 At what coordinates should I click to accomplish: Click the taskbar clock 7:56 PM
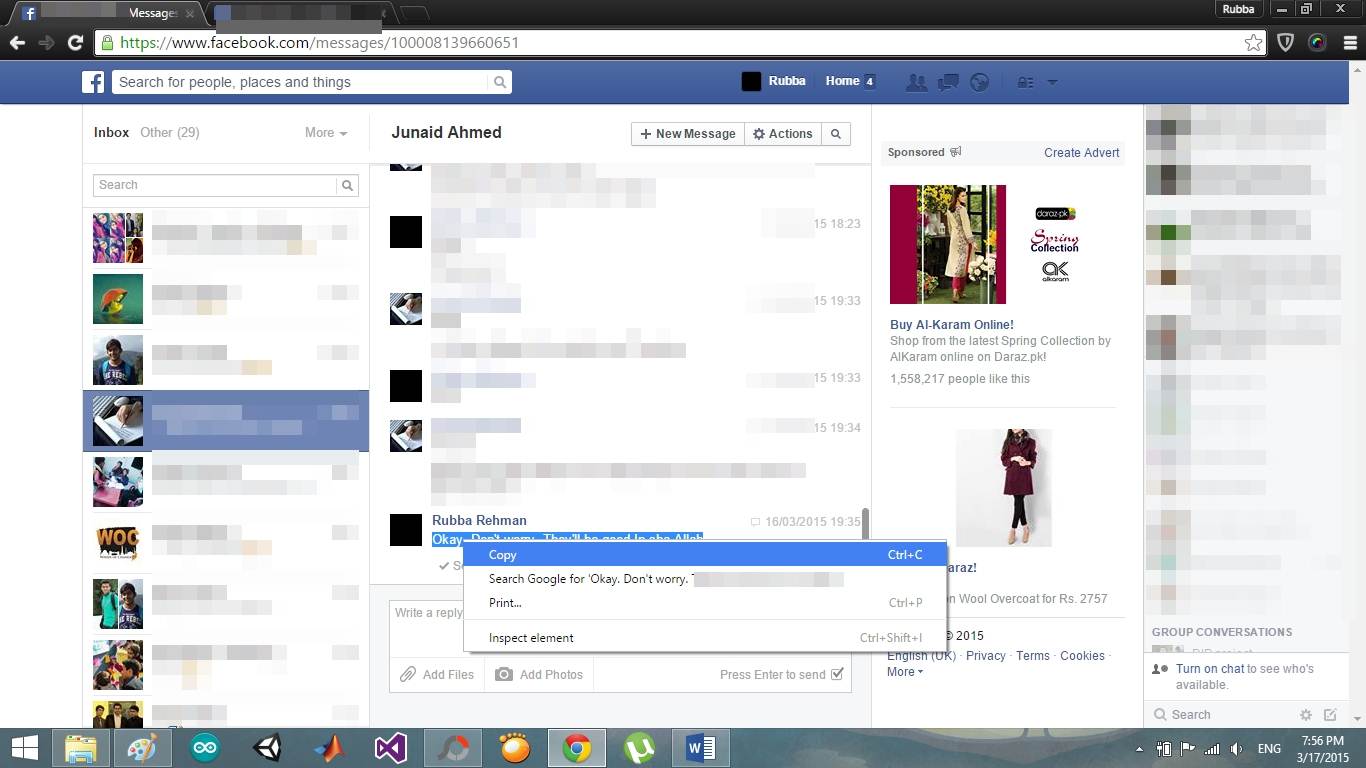coord(1323,741)
